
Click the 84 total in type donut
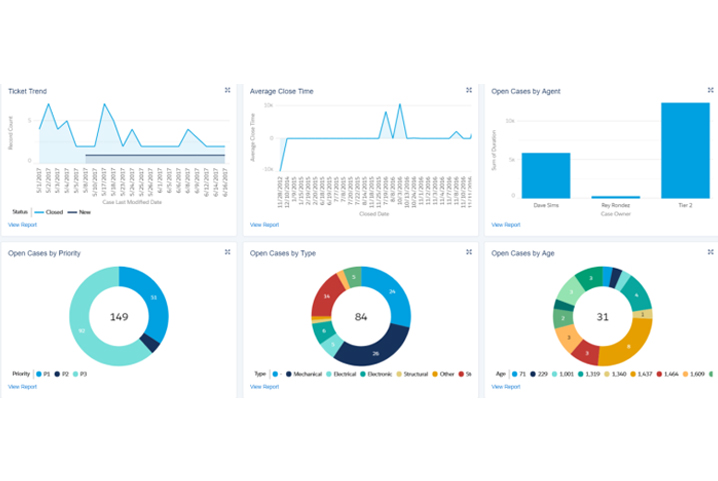[361, 317]
